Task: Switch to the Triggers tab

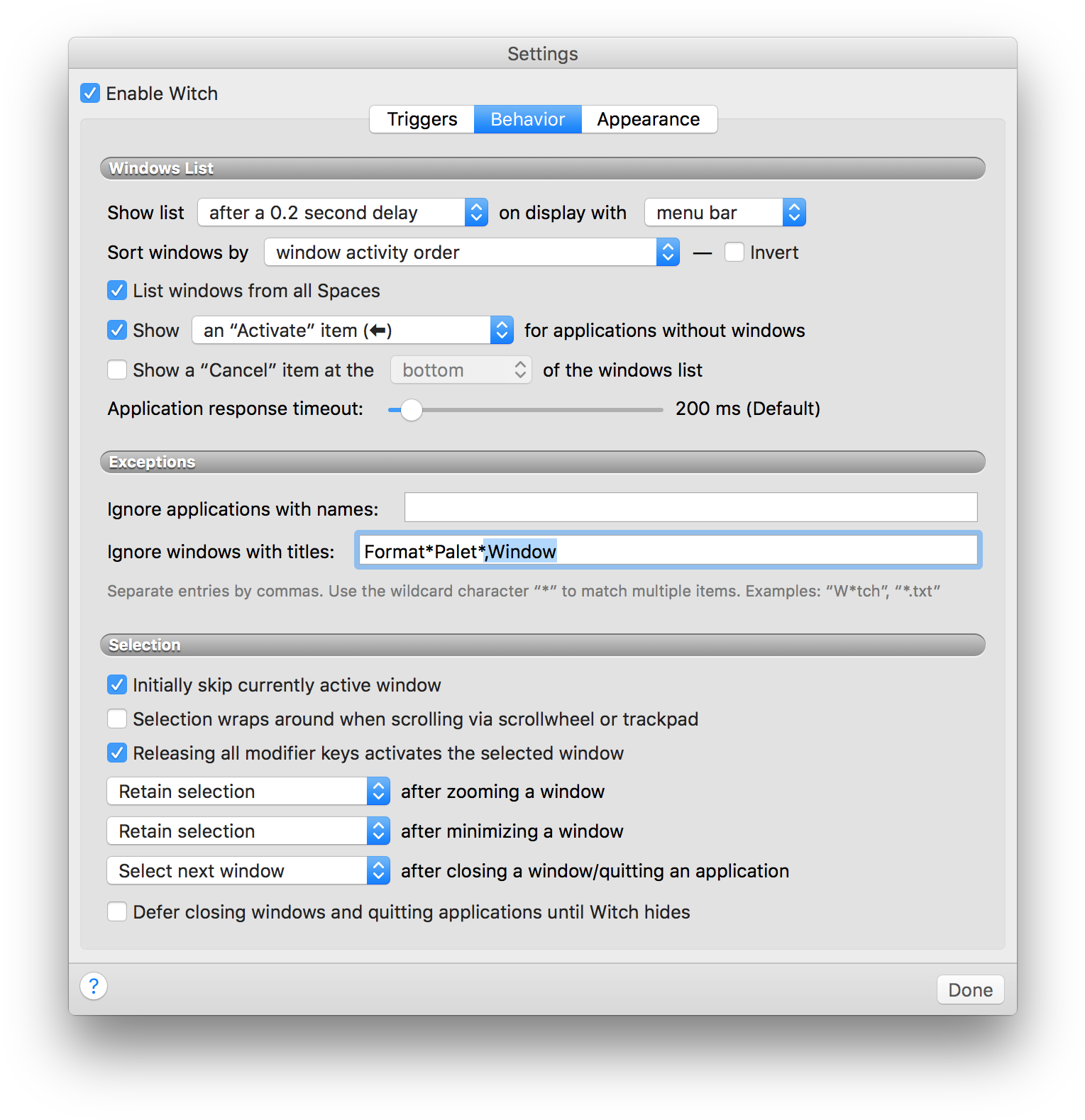Action: 422,119
